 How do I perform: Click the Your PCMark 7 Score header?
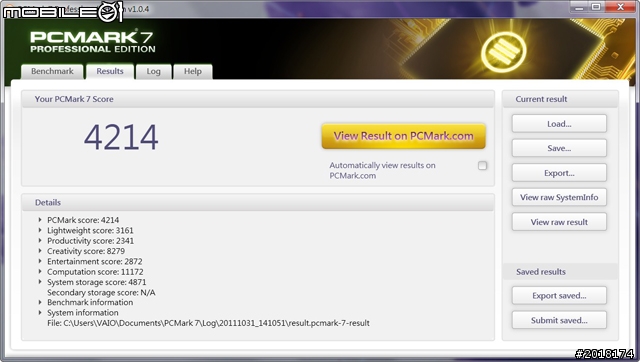point(258,99)
